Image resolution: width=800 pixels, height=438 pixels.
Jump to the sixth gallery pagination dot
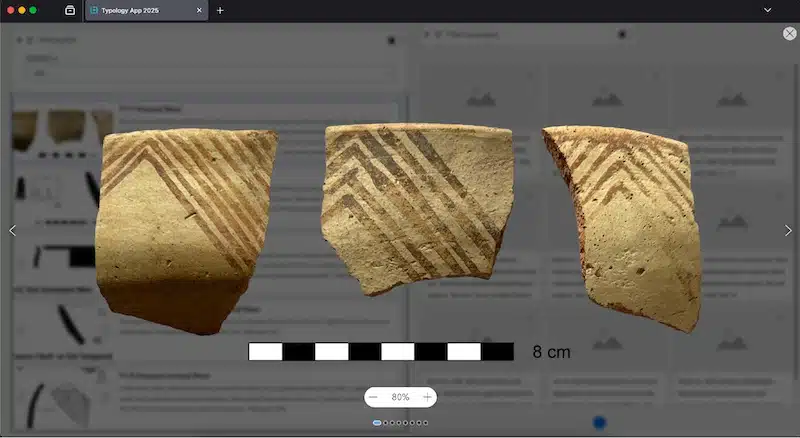click(412, 423)
